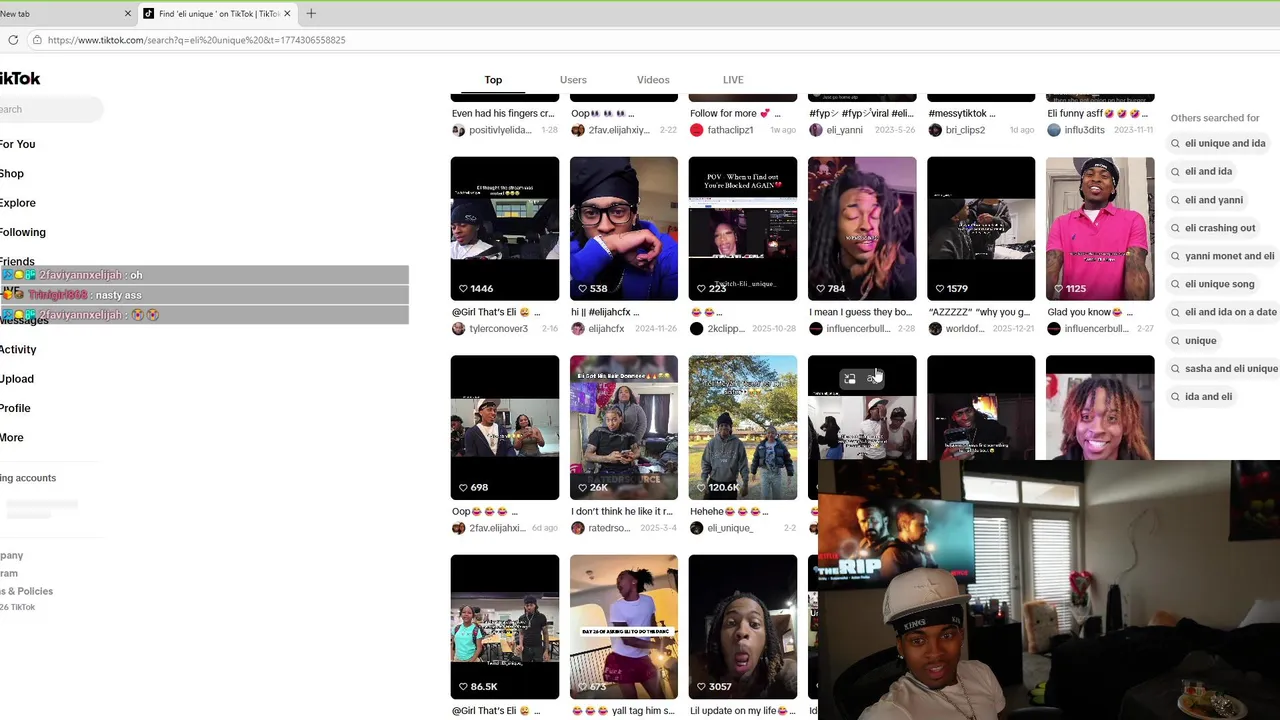This screenshot has width=1280, height=720.
Task: Open influ3dits profile avatar icon
Action: pyautogui.click(x=1053, y=130)
